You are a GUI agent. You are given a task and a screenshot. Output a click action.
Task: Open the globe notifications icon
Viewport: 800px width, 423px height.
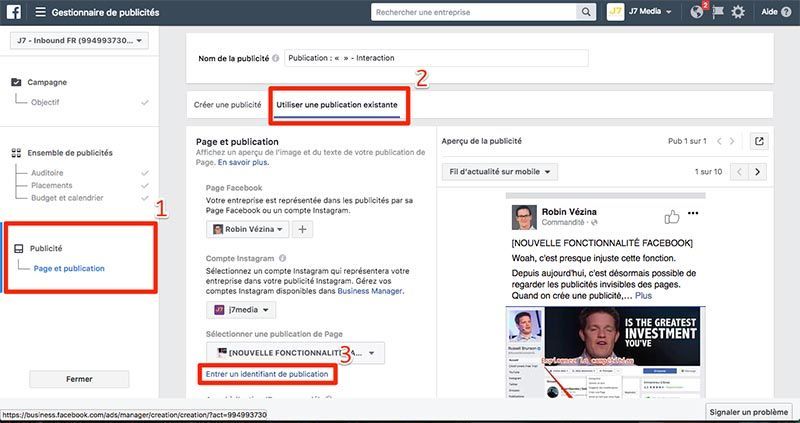[696, 12]
